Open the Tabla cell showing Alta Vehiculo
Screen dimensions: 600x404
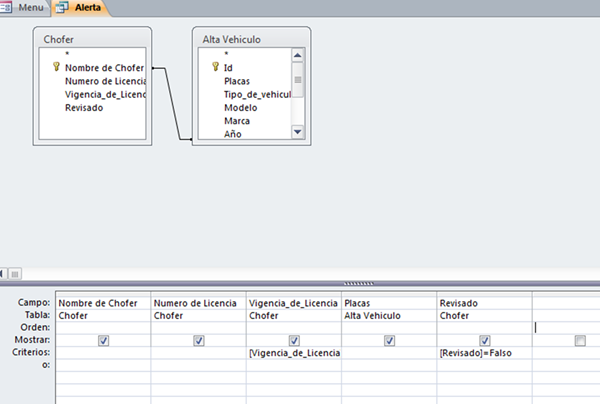pos(388,314)
